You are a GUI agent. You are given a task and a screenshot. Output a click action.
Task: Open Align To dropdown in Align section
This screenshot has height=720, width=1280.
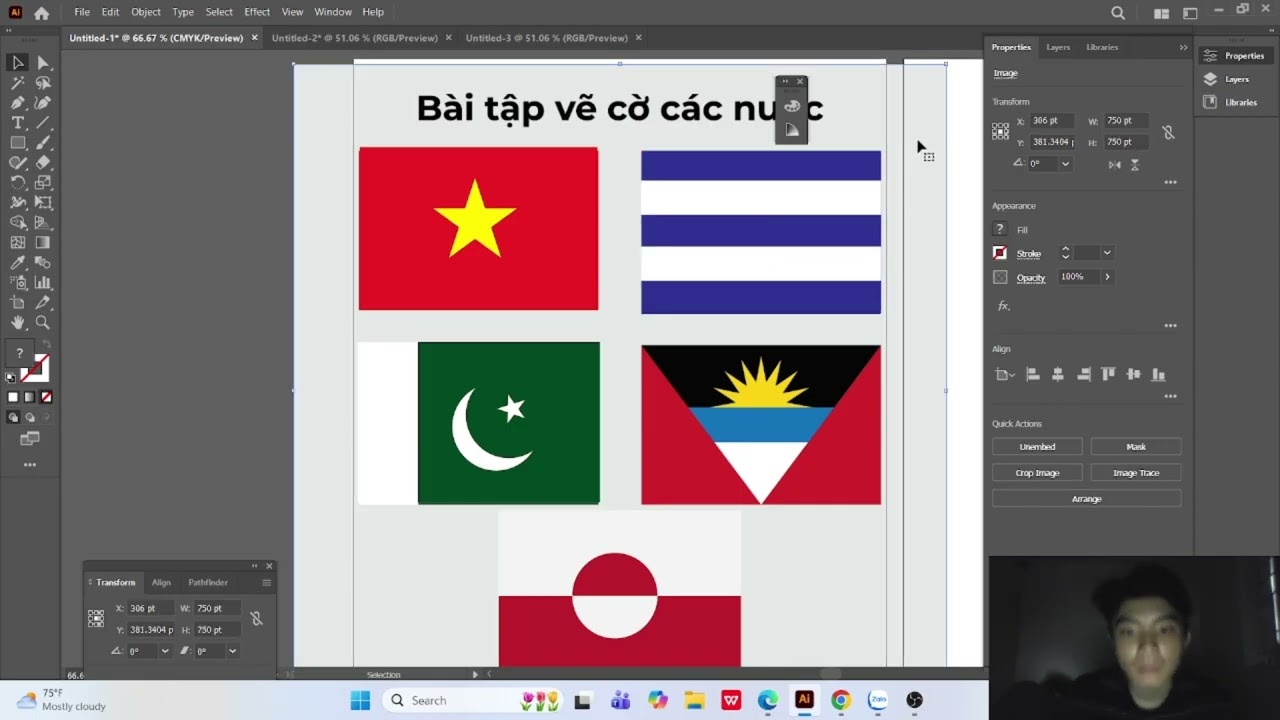1004,375
